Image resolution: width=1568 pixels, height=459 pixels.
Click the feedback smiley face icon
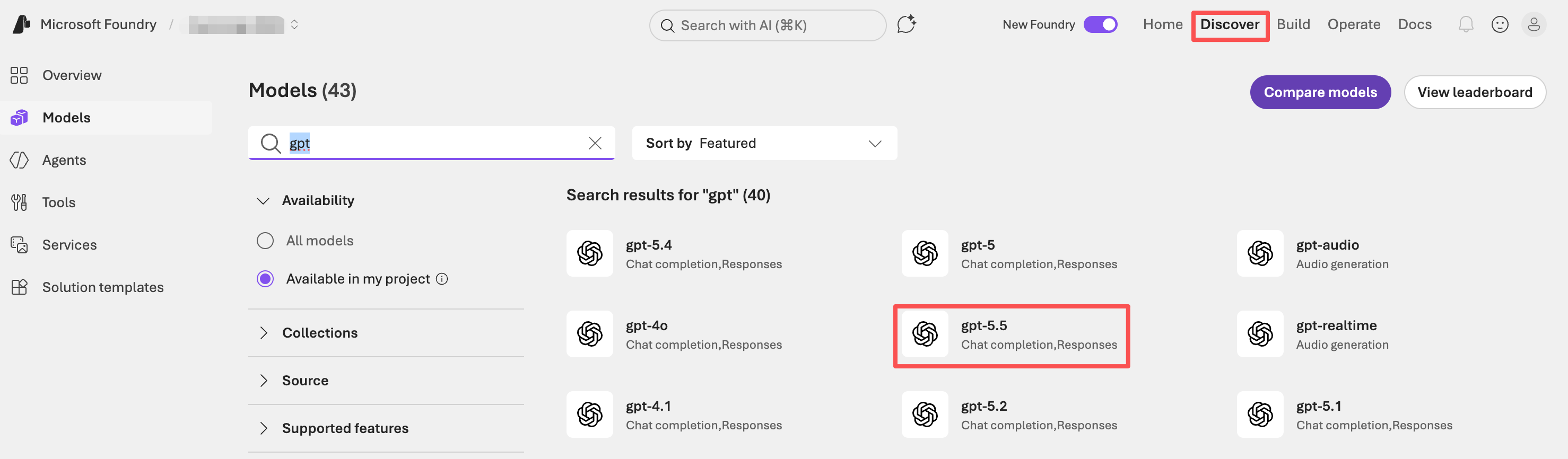(1500, 24)
